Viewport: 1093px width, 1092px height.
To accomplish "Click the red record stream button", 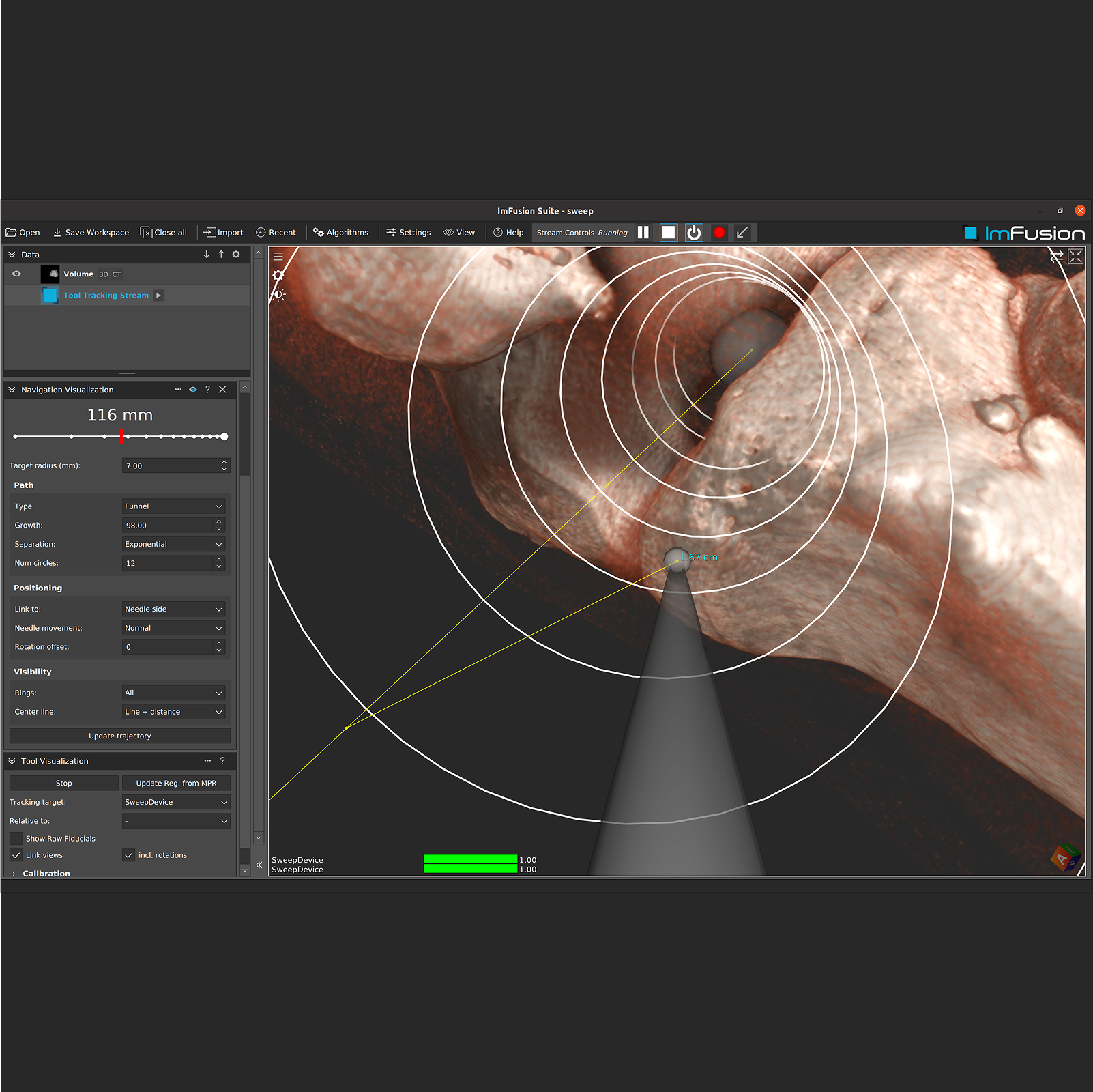I will (719, 233).
